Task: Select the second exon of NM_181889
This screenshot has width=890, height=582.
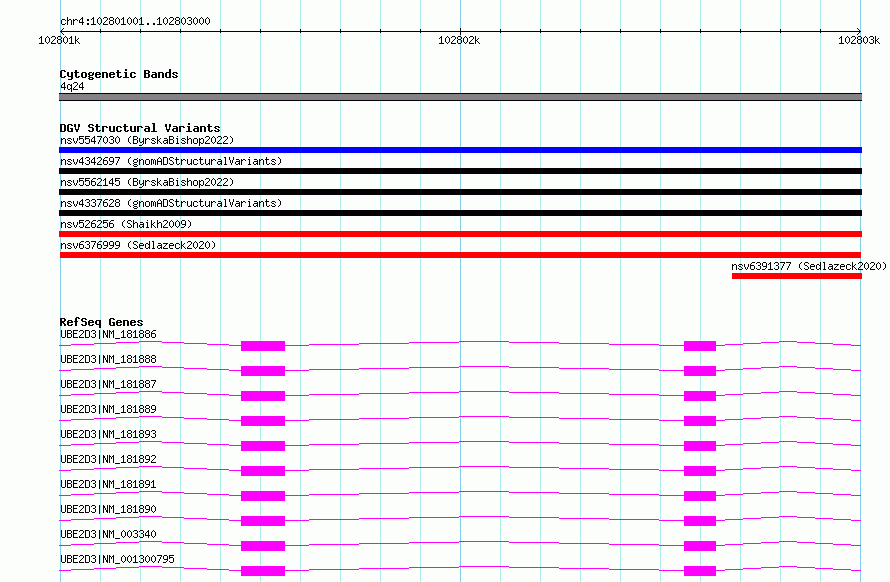Action: pos(700,421)
